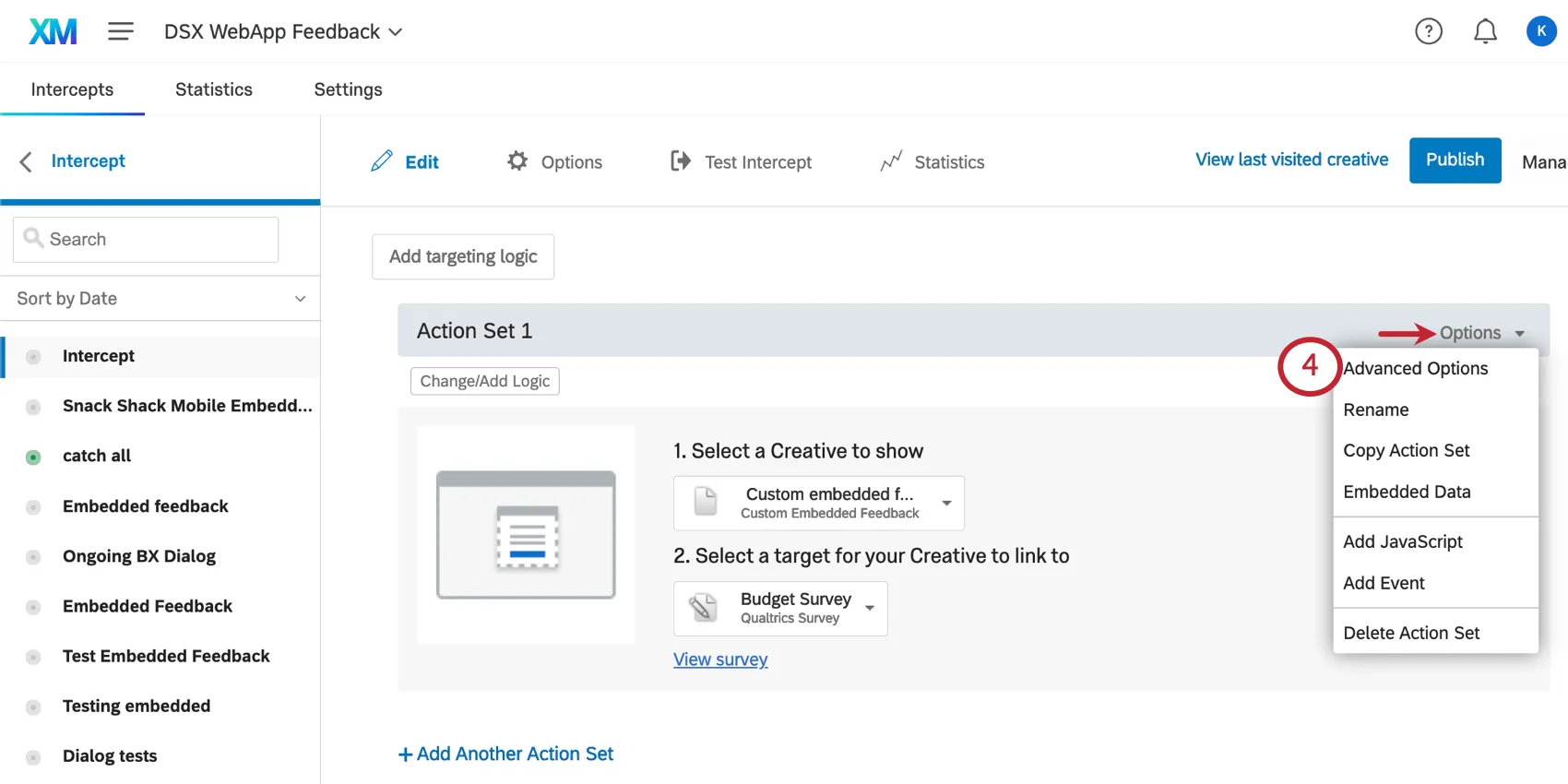1568x784 pixels.
Task: Toggle status dot for Embedded feedback intercept
Action: [33, 507]
